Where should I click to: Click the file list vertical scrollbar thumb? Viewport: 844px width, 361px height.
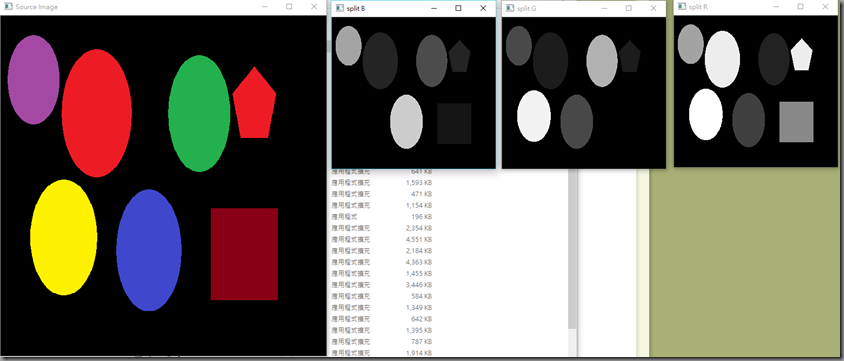click(x=572, y=250)
